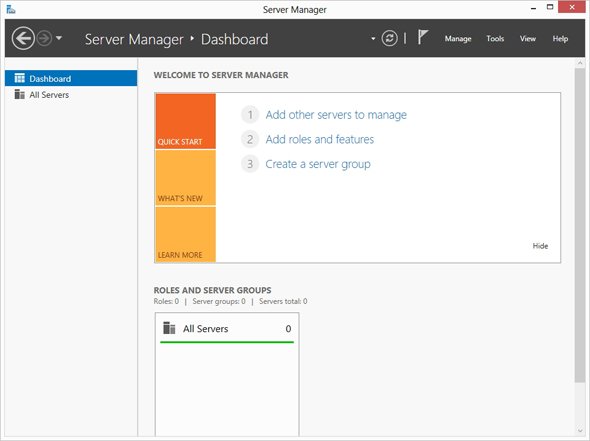Click Add roles and features link

click(x=319, y=139)
